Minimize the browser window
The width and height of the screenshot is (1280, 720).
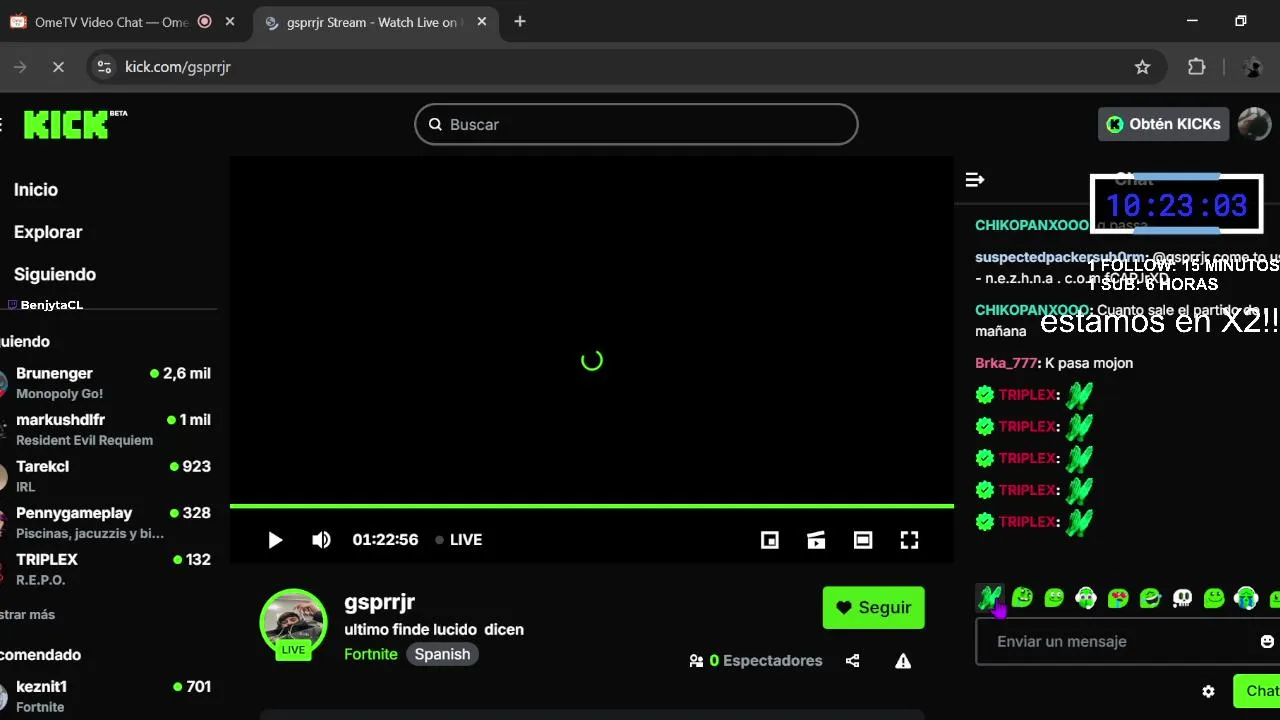click(x=1192, y=21)
